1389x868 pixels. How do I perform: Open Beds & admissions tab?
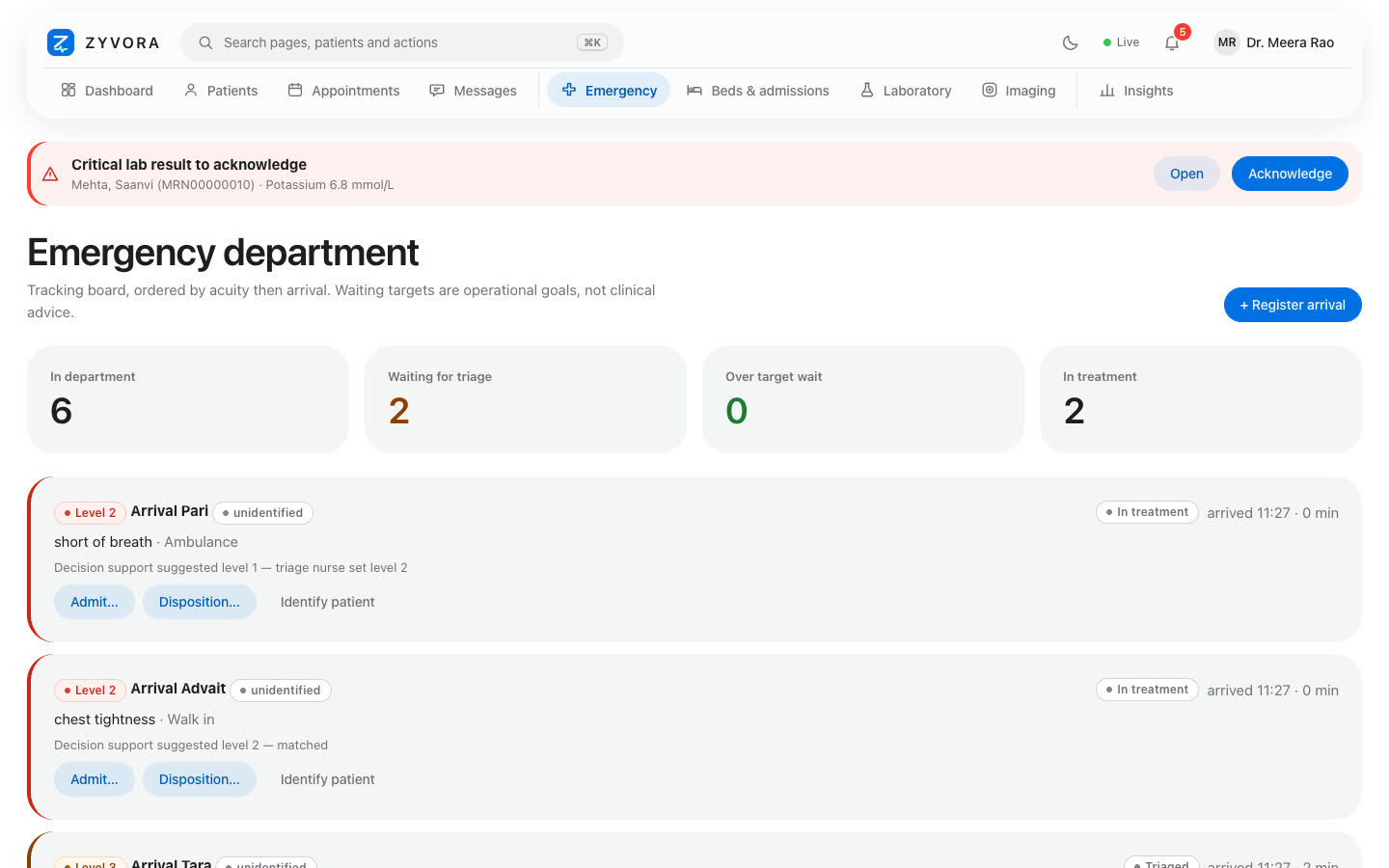tap(758, 90)
